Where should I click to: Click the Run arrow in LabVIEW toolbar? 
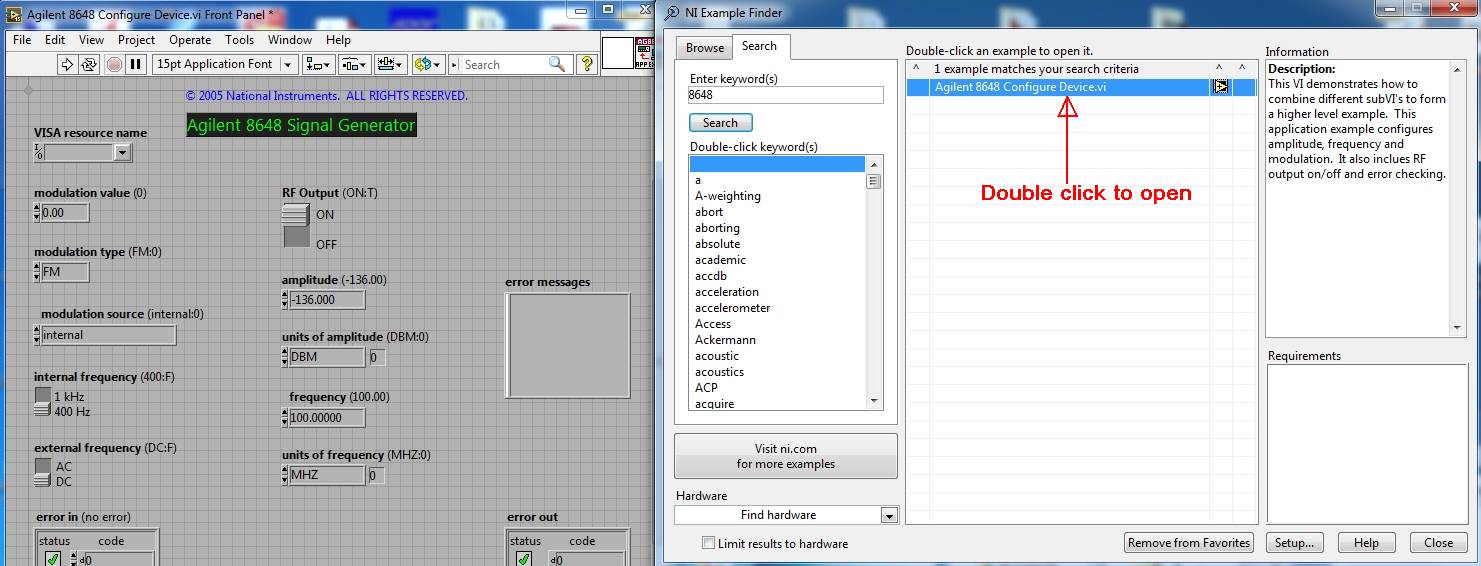[x=67, y=64]
